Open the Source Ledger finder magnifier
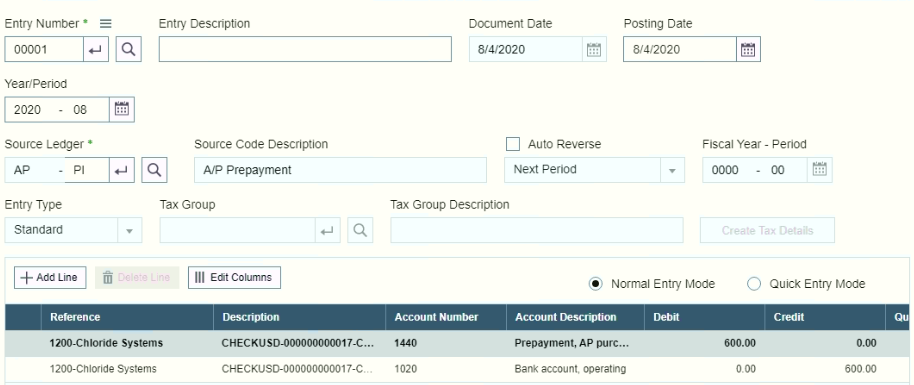Image resolution: width=914 pixels, height=385 pixels. click(154, 170)
